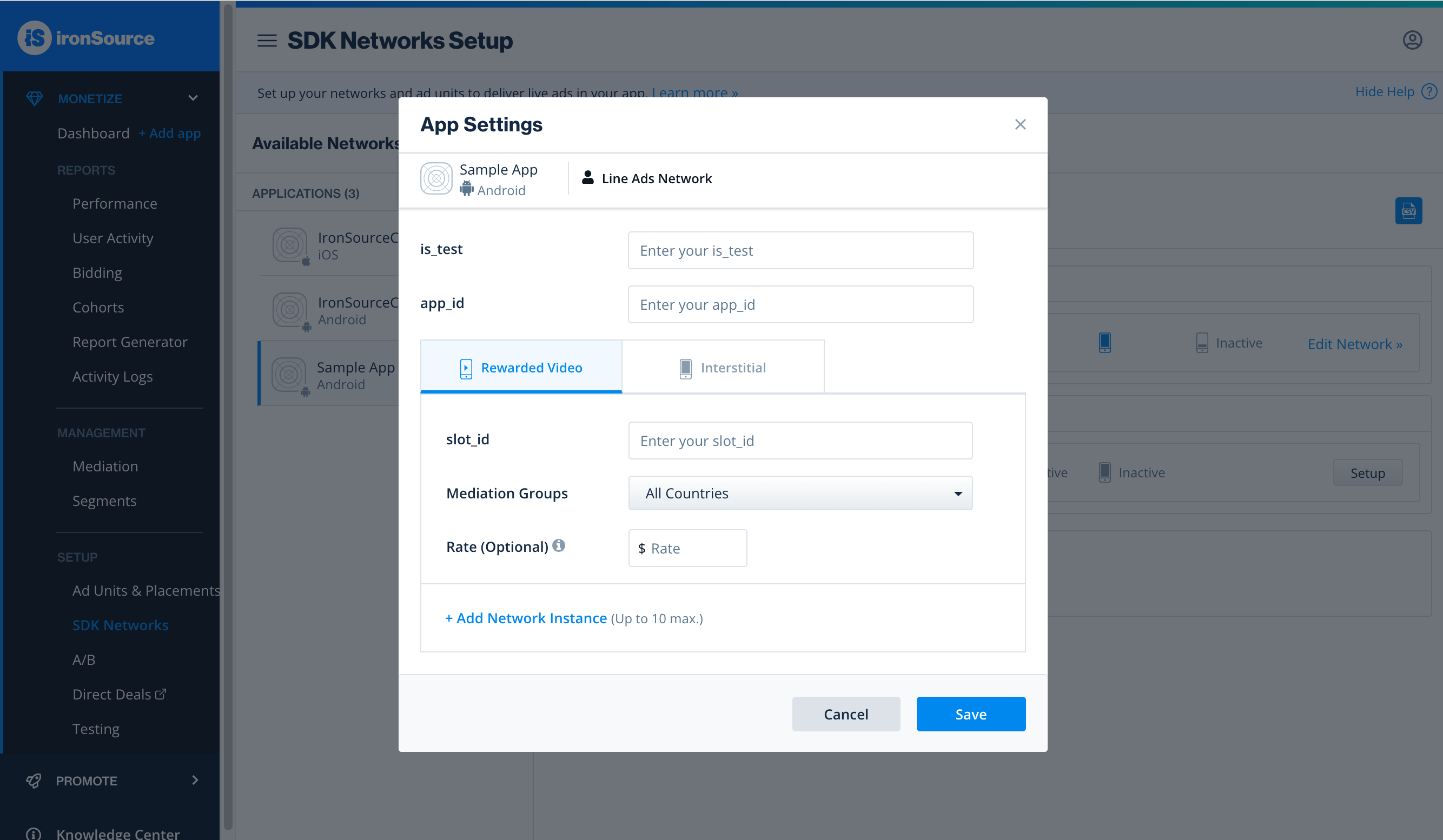Click + Add Network Instance
The image size is (1443, 840).
pyautogui.click(x=526, y=618)
